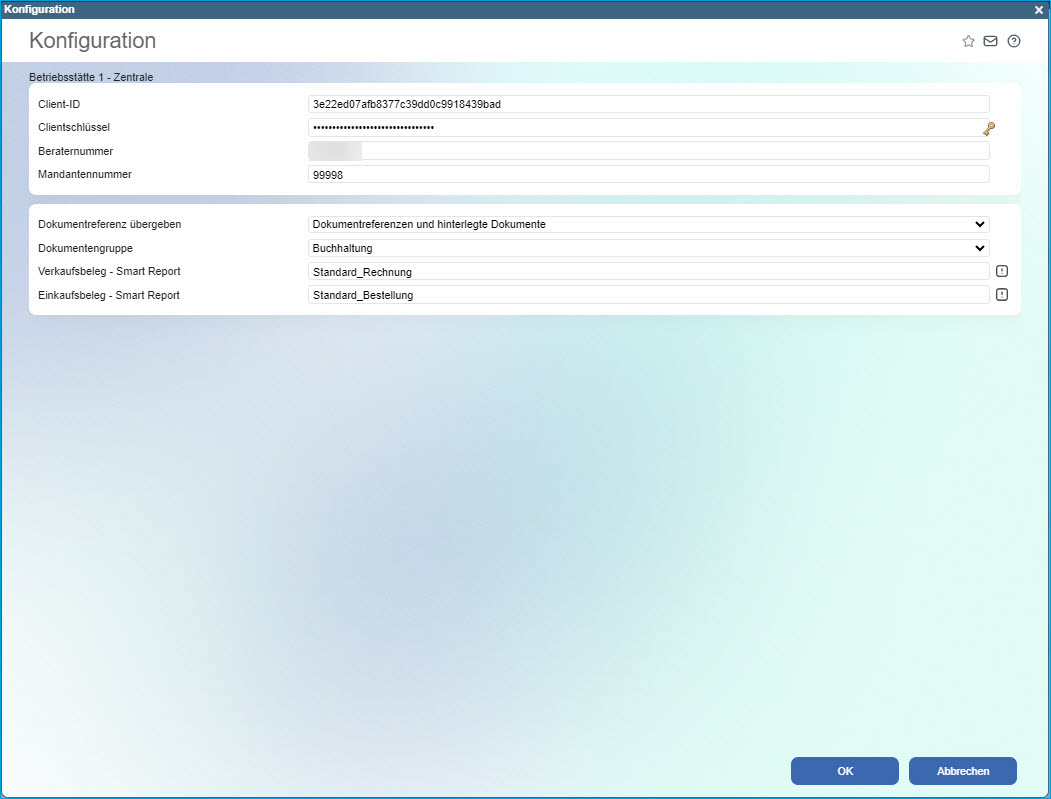Click the Standard_Bestellung text field
The width and height of the screenshot is (1051, 799).
point(648,295)
